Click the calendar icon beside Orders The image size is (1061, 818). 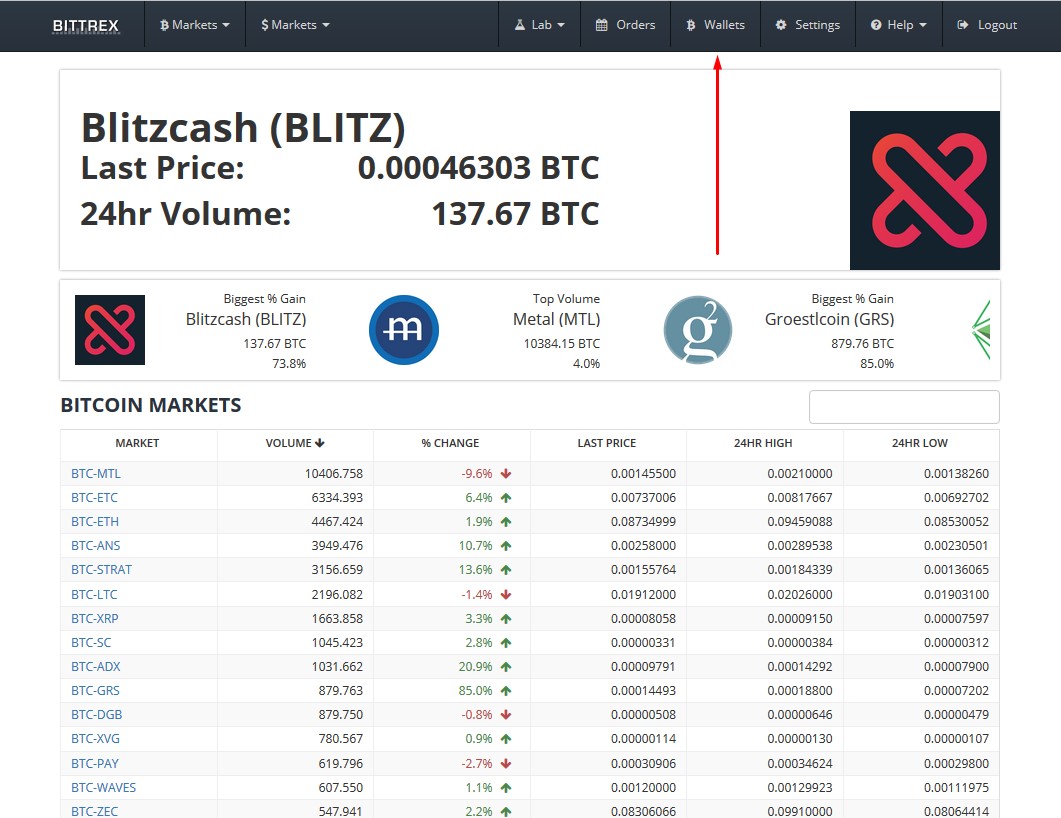[x=601, y=25]
